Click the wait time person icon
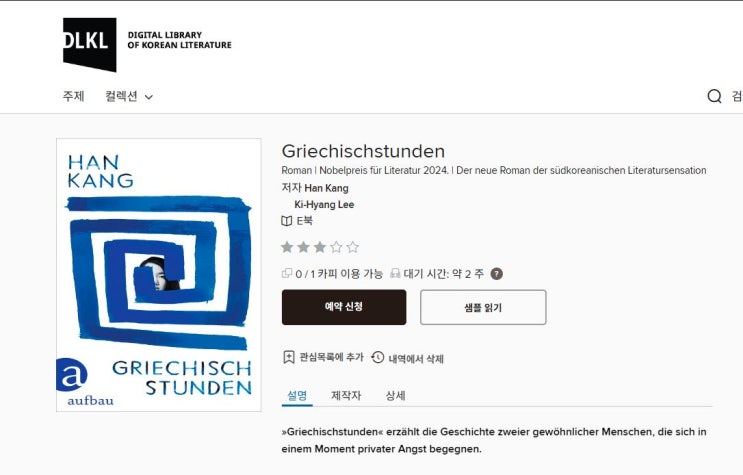This screenshot has width=743, height=475. click(395, 274)
